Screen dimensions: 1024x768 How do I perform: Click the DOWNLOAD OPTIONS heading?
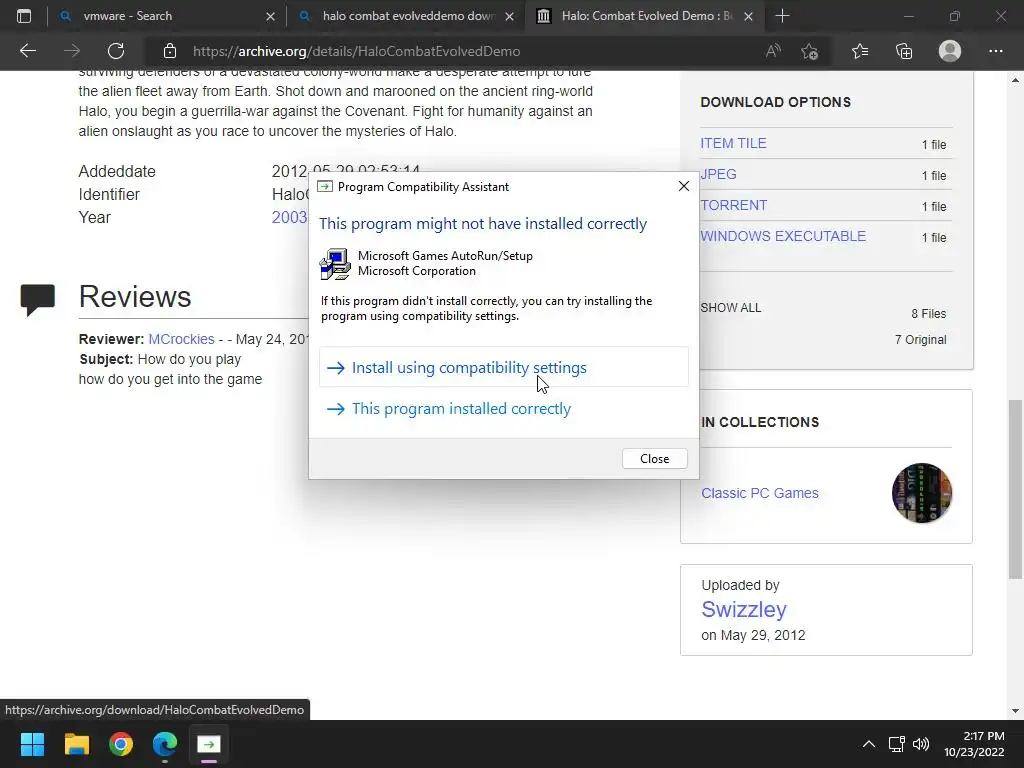(775, 102)
